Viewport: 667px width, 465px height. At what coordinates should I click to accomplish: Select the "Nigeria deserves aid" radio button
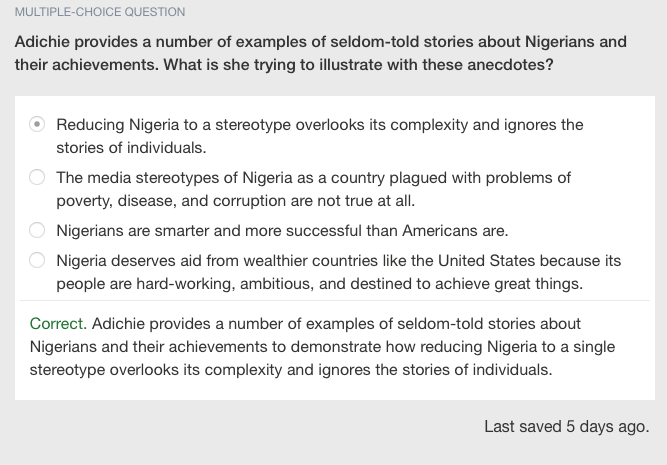coord(37,260)
